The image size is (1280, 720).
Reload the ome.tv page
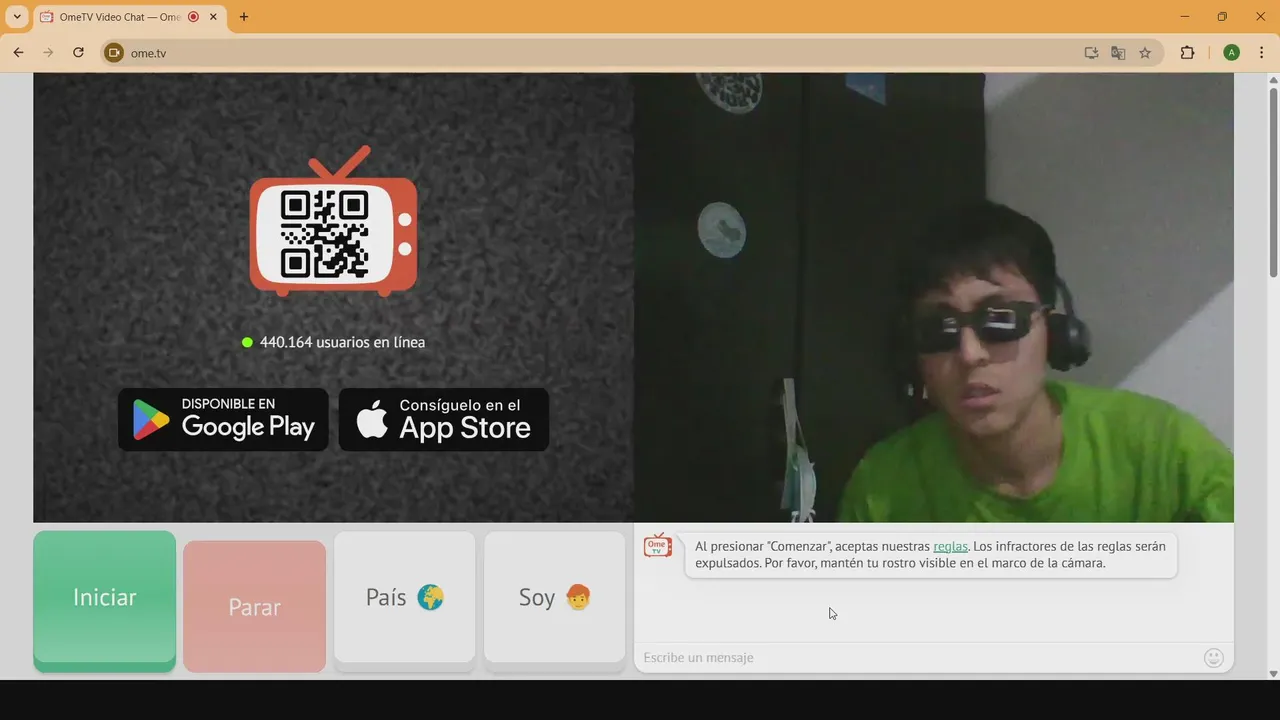pos(78,53)
